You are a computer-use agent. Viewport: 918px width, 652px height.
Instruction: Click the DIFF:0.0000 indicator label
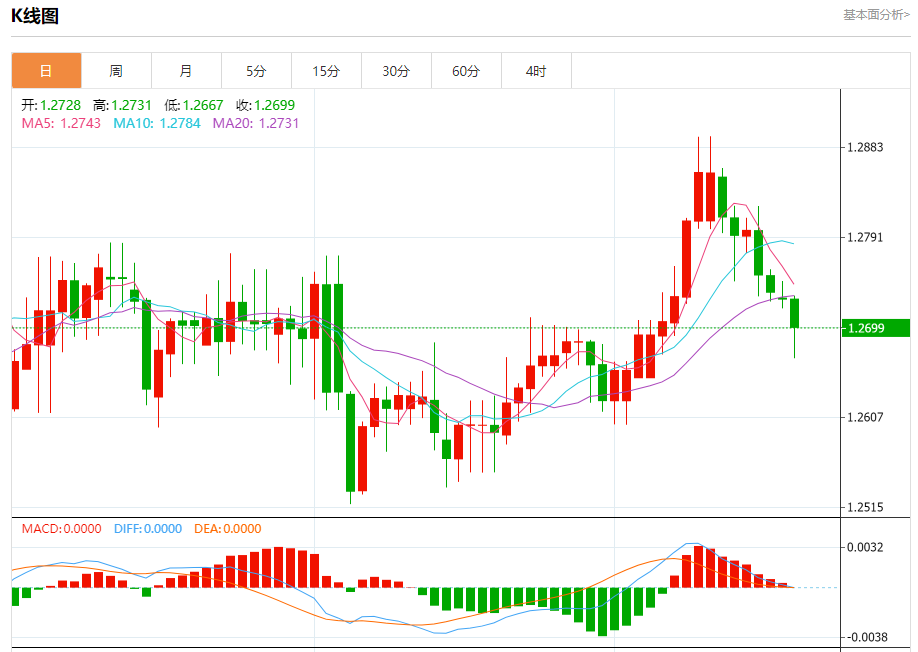148,529
